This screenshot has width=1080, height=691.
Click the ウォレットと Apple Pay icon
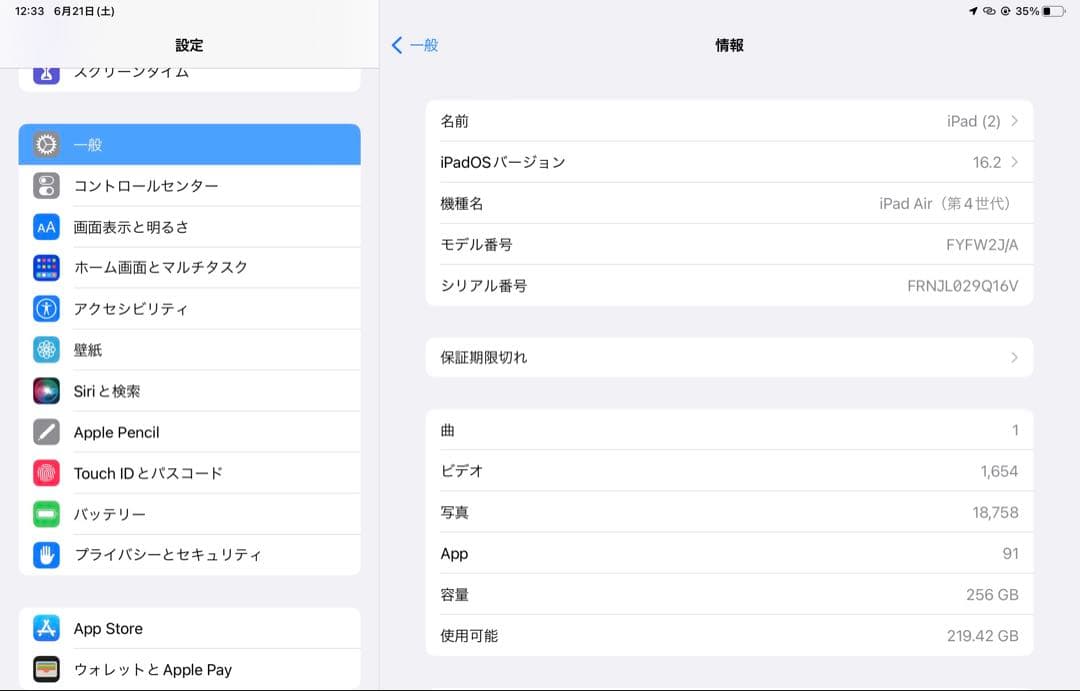(45, 669)
